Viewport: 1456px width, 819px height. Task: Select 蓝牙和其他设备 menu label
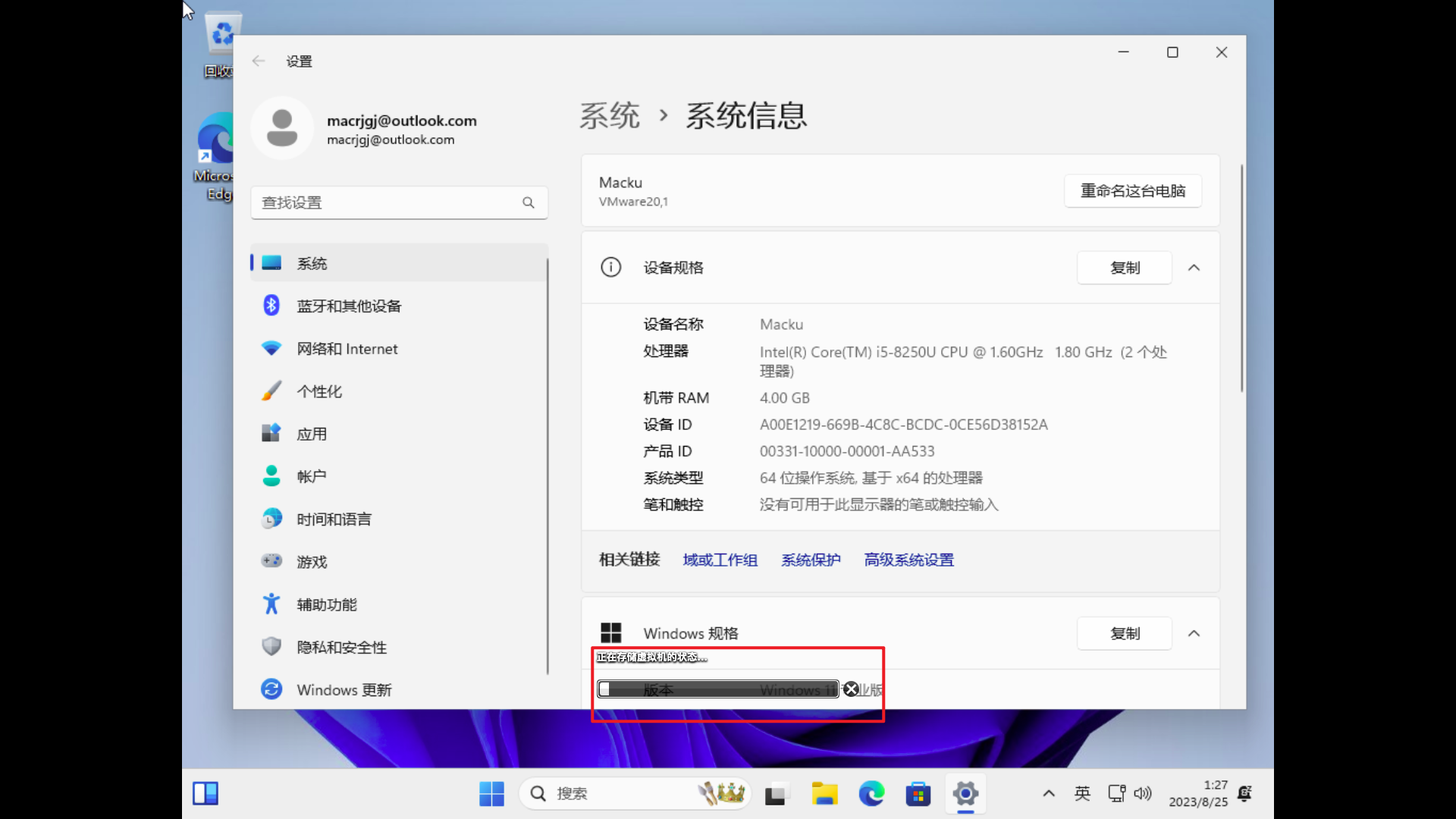pyautogui.click(x=349, y=306)
